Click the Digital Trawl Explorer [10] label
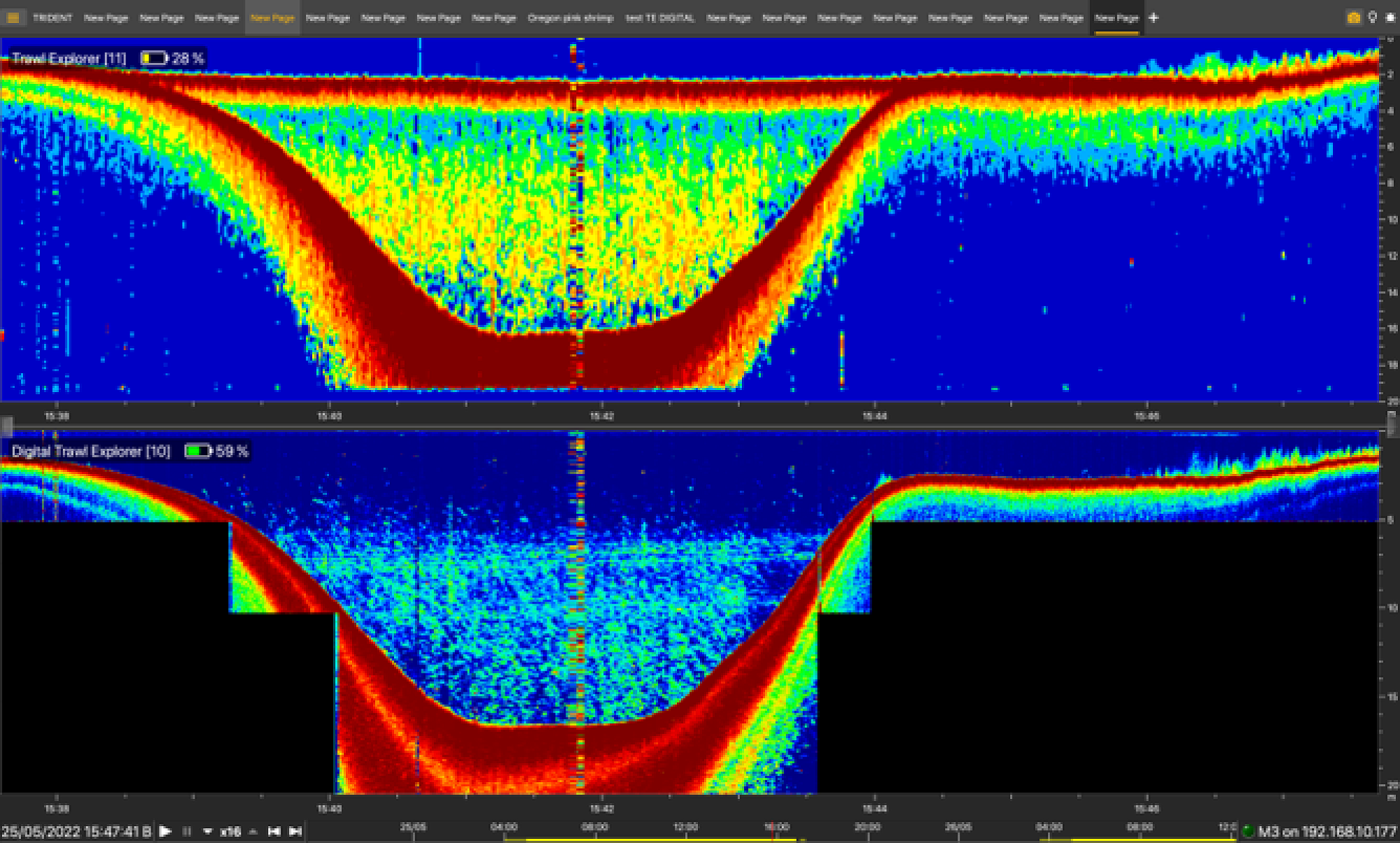 (x=91, y=452)
